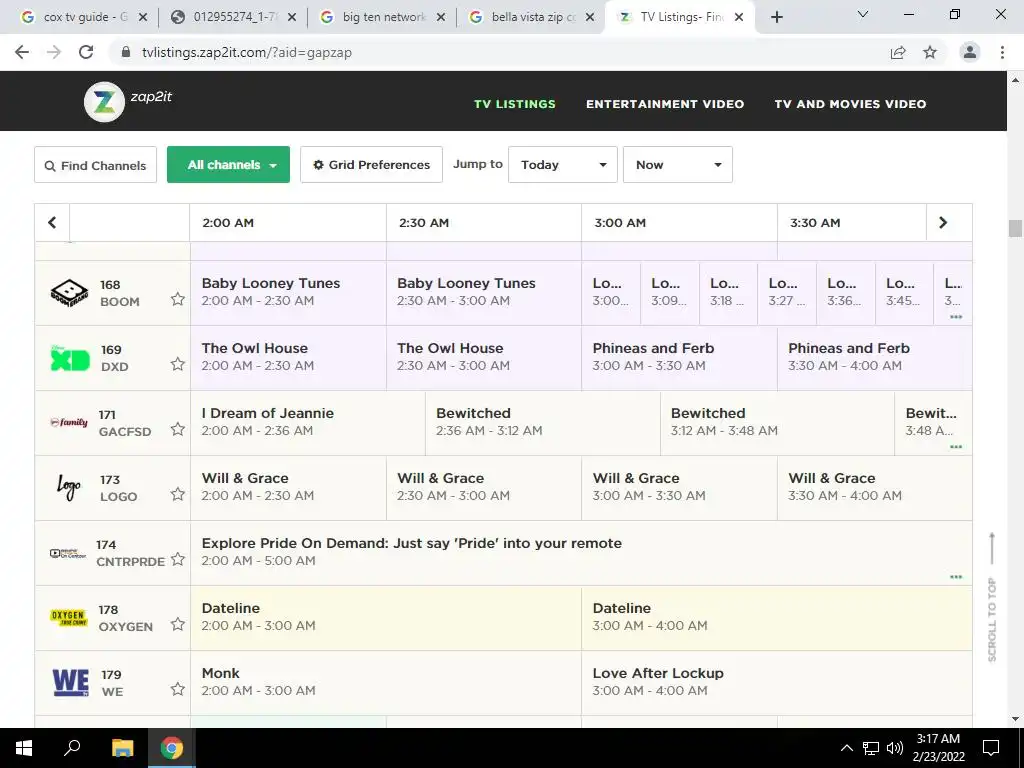Favorite the 169 DXD channel star
Screen dimensions: 1024x768
[178, 364]
